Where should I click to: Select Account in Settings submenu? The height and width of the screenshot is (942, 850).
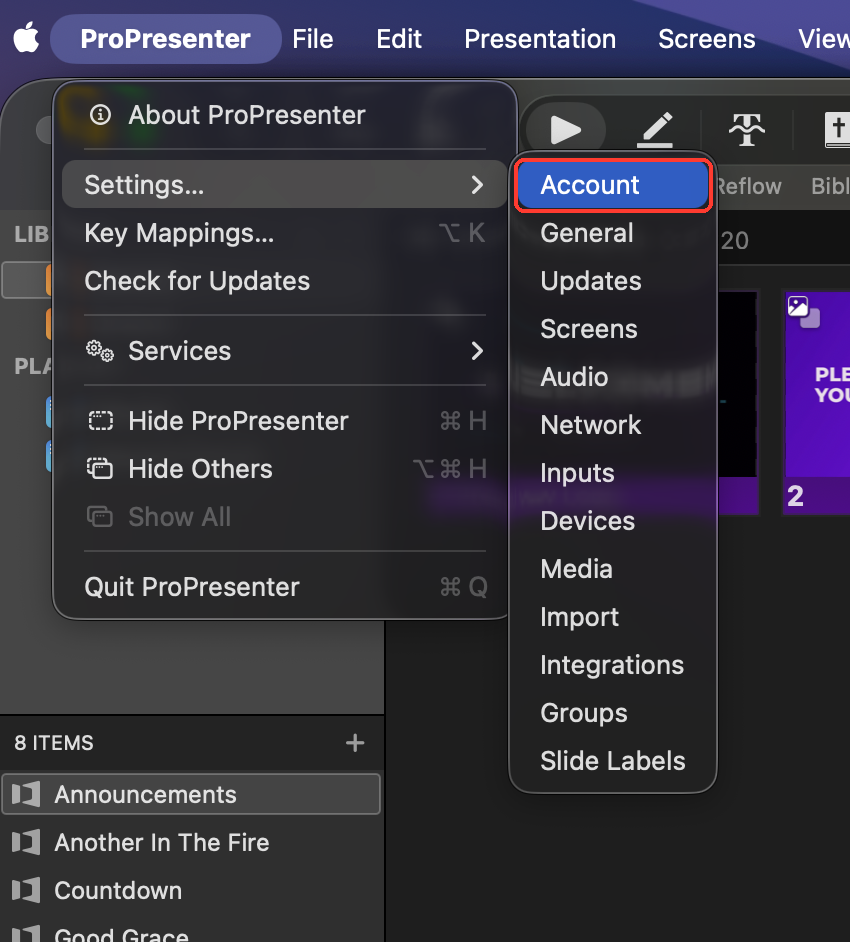pos(613,185)
